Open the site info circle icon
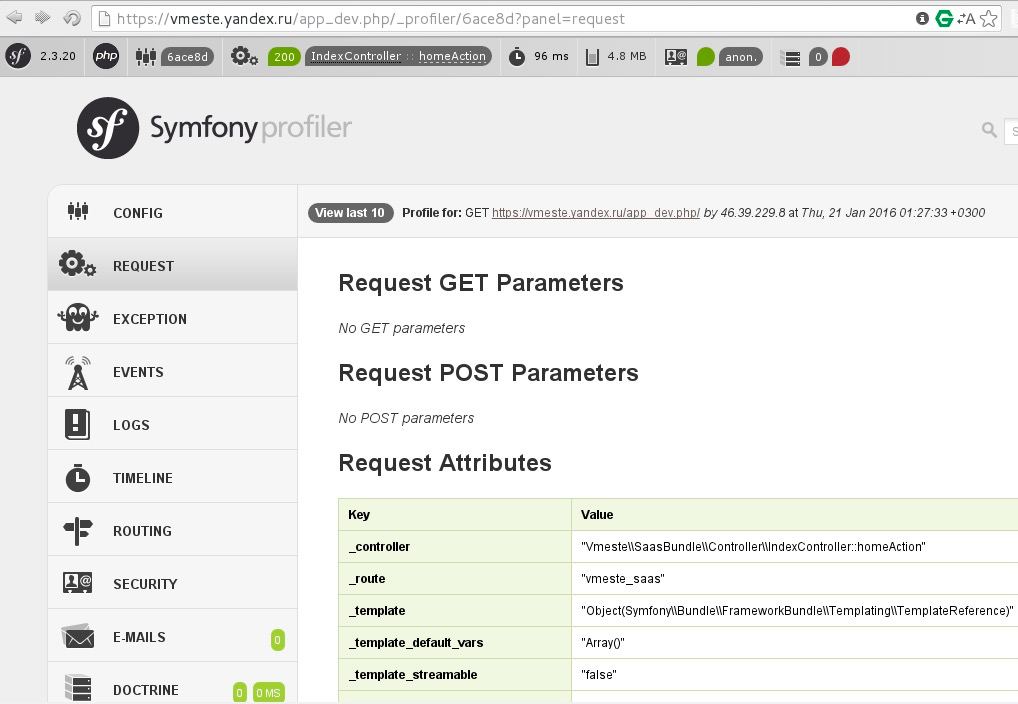The width and height of the screenshot is (1018, 704). point(922,18)
